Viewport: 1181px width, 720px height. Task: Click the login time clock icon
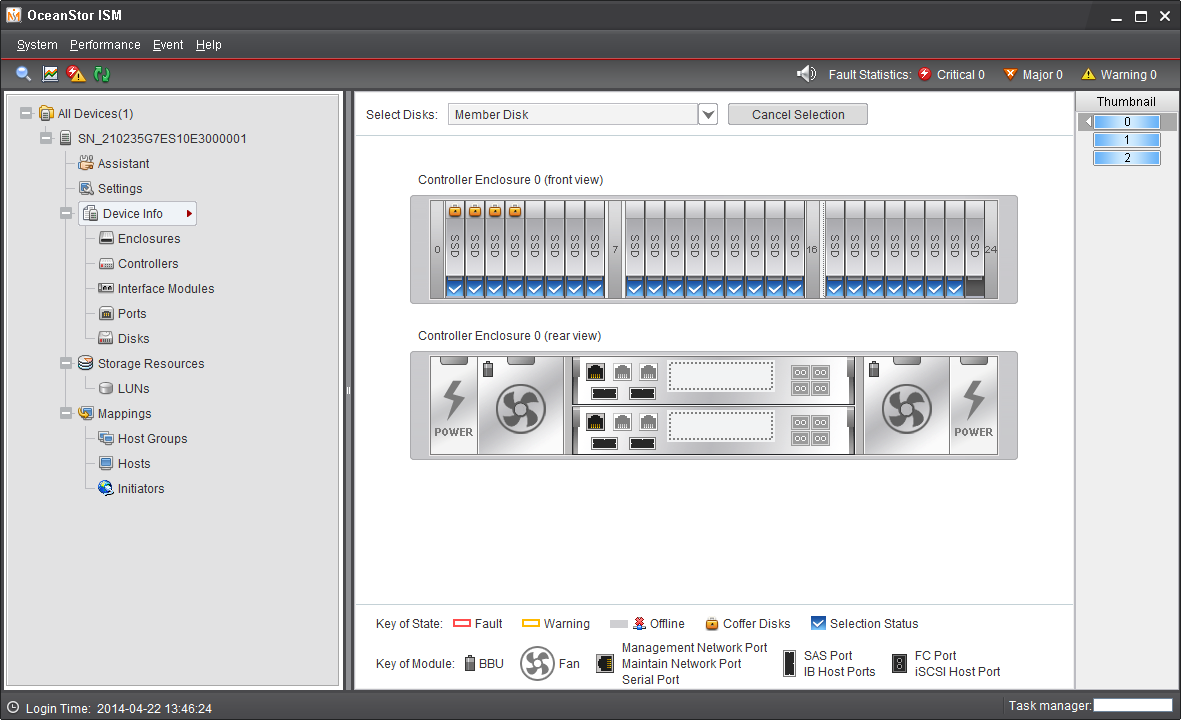13,707
